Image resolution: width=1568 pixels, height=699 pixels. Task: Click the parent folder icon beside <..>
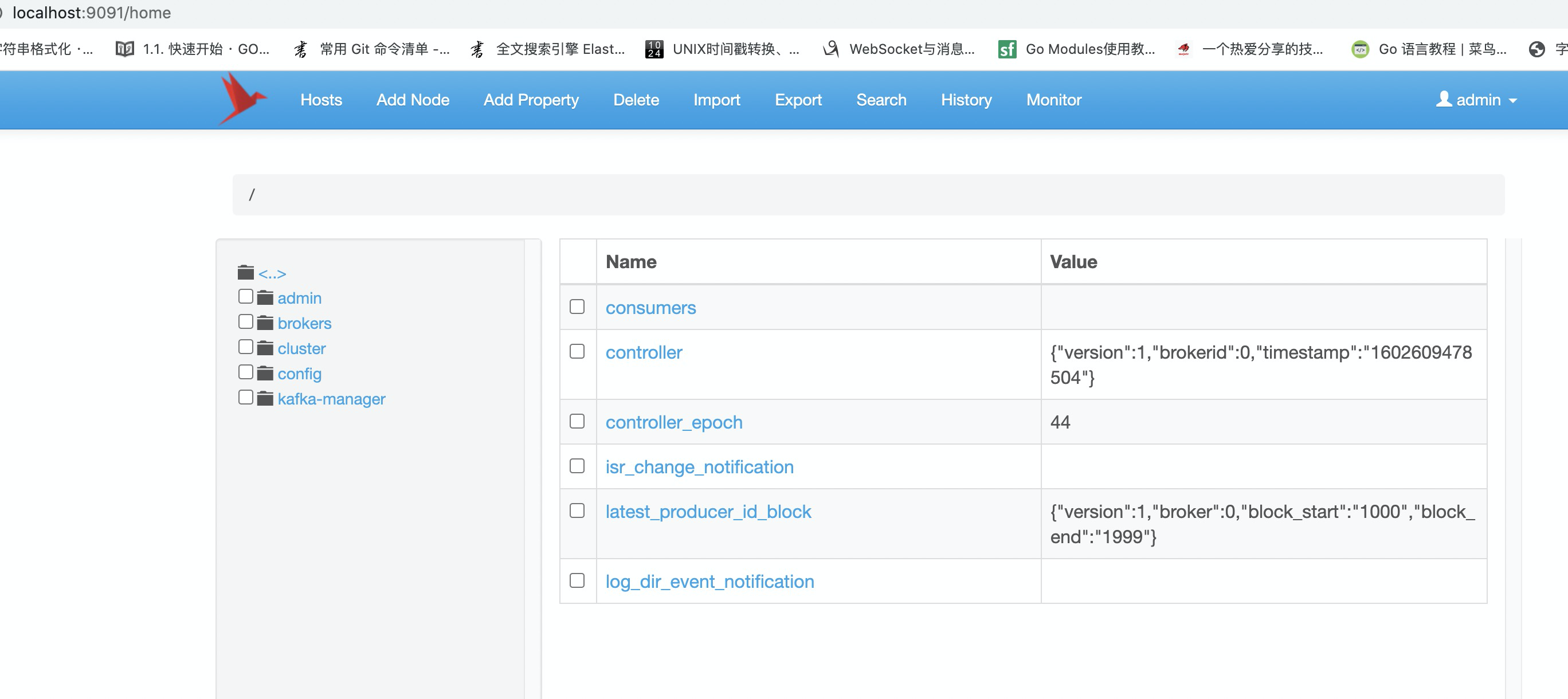(x=246, y=273)
